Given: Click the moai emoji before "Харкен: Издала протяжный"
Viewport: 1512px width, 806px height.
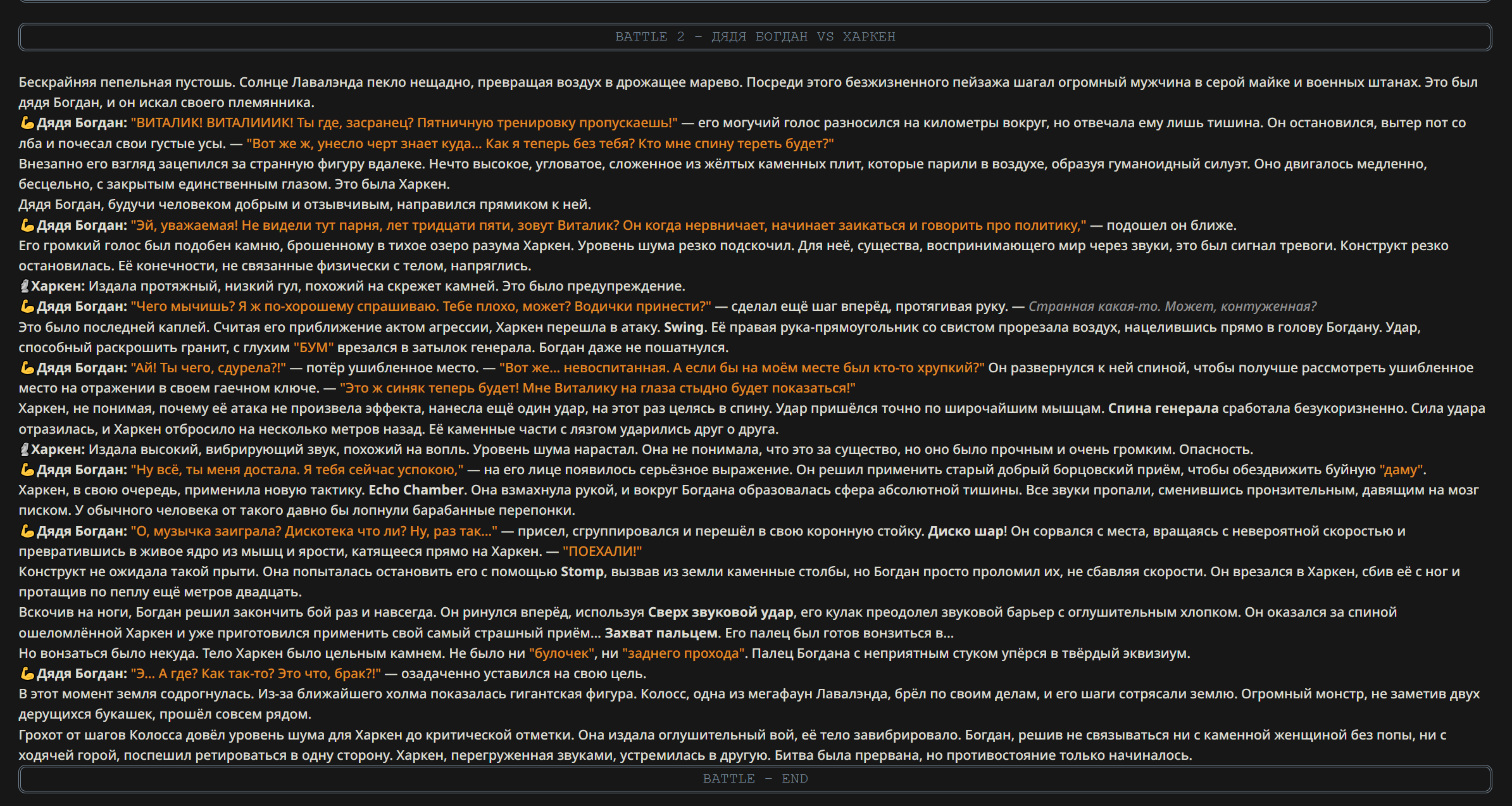Looking at the screenshot, I should [x=25, y=286].
